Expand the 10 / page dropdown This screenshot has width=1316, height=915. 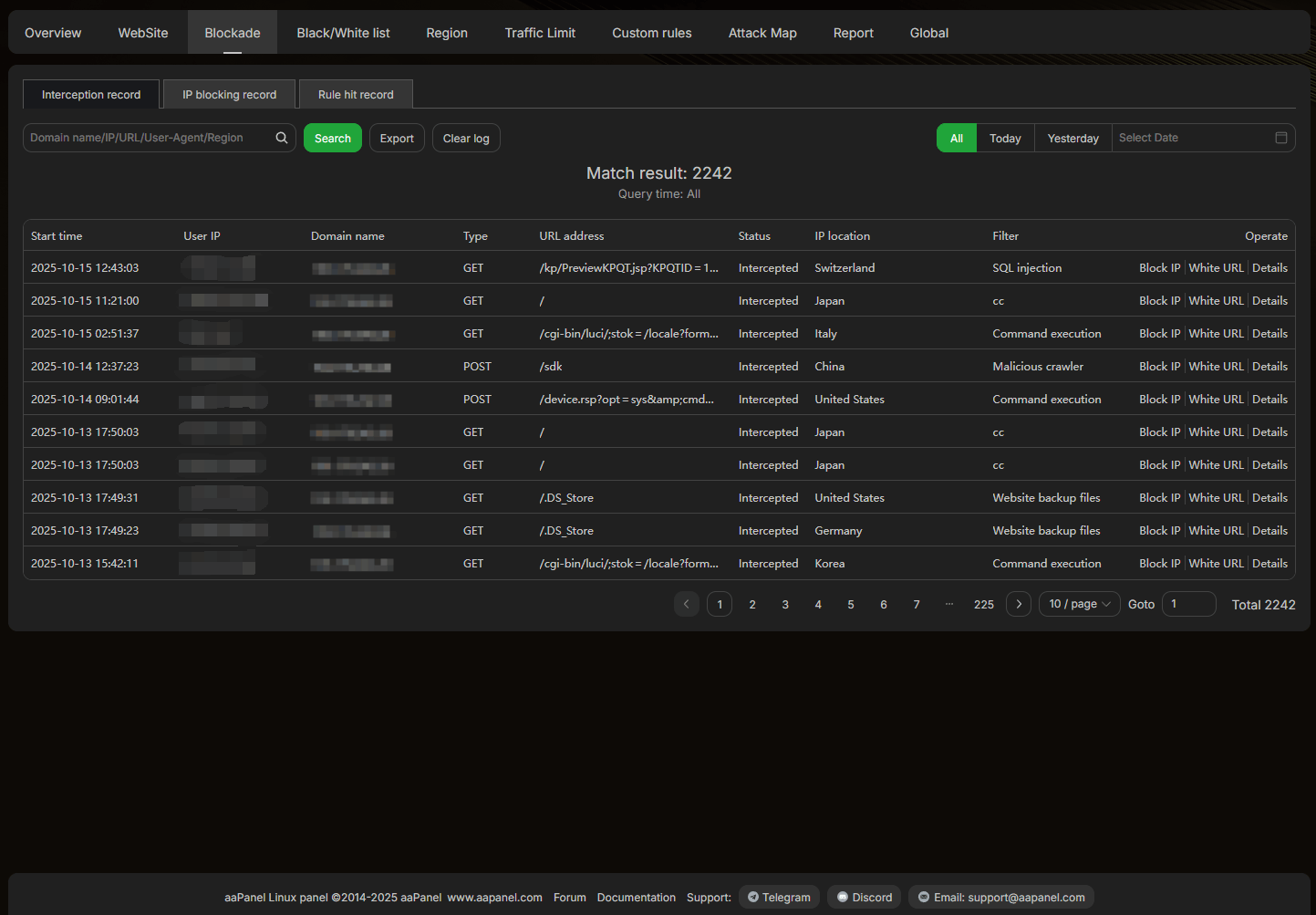(1079, 604)
